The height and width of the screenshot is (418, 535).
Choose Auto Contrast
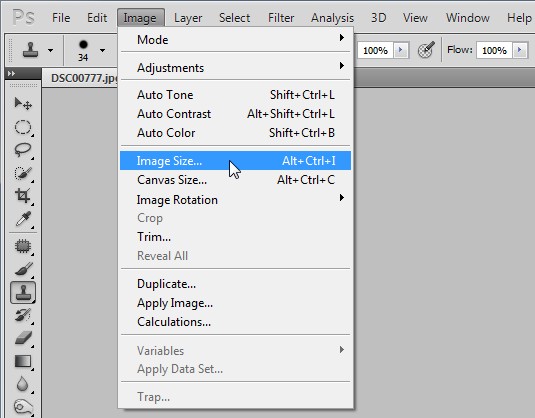[x=235, y=114]
